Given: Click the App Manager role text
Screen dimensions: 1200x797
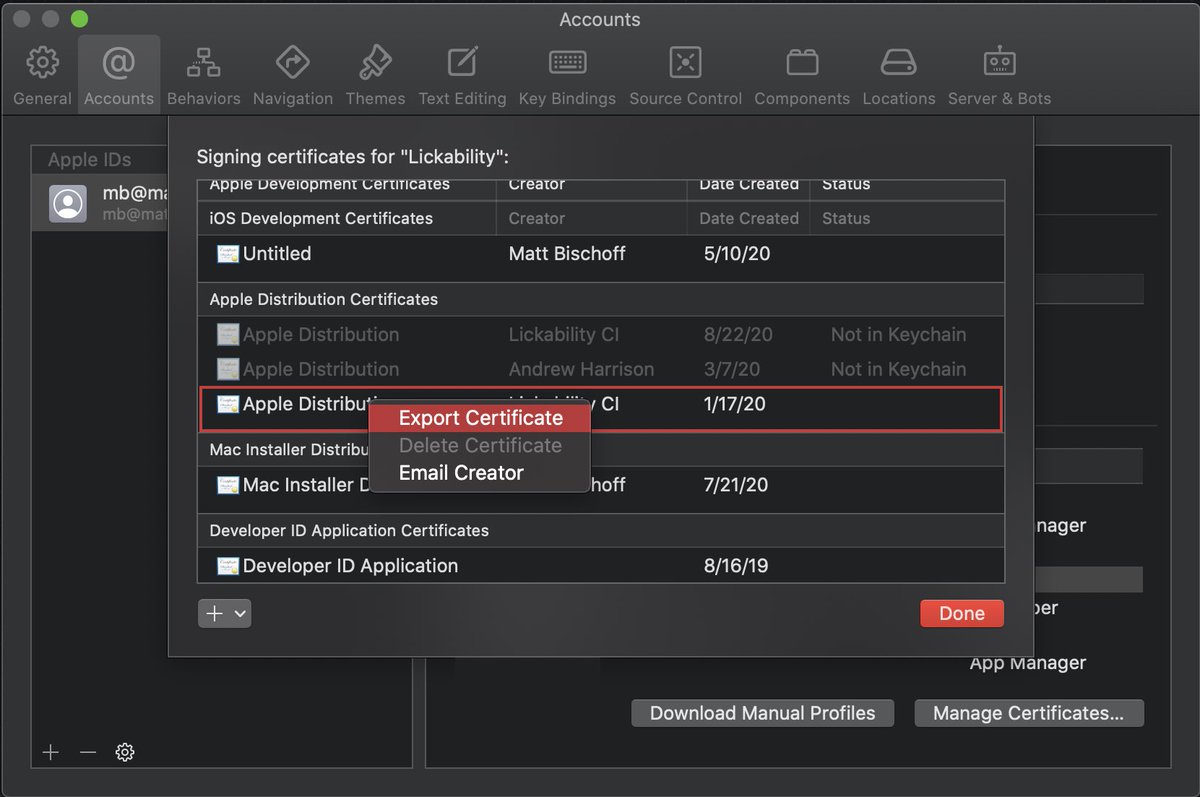Looking at the screenshot, I should (1028, 663).
